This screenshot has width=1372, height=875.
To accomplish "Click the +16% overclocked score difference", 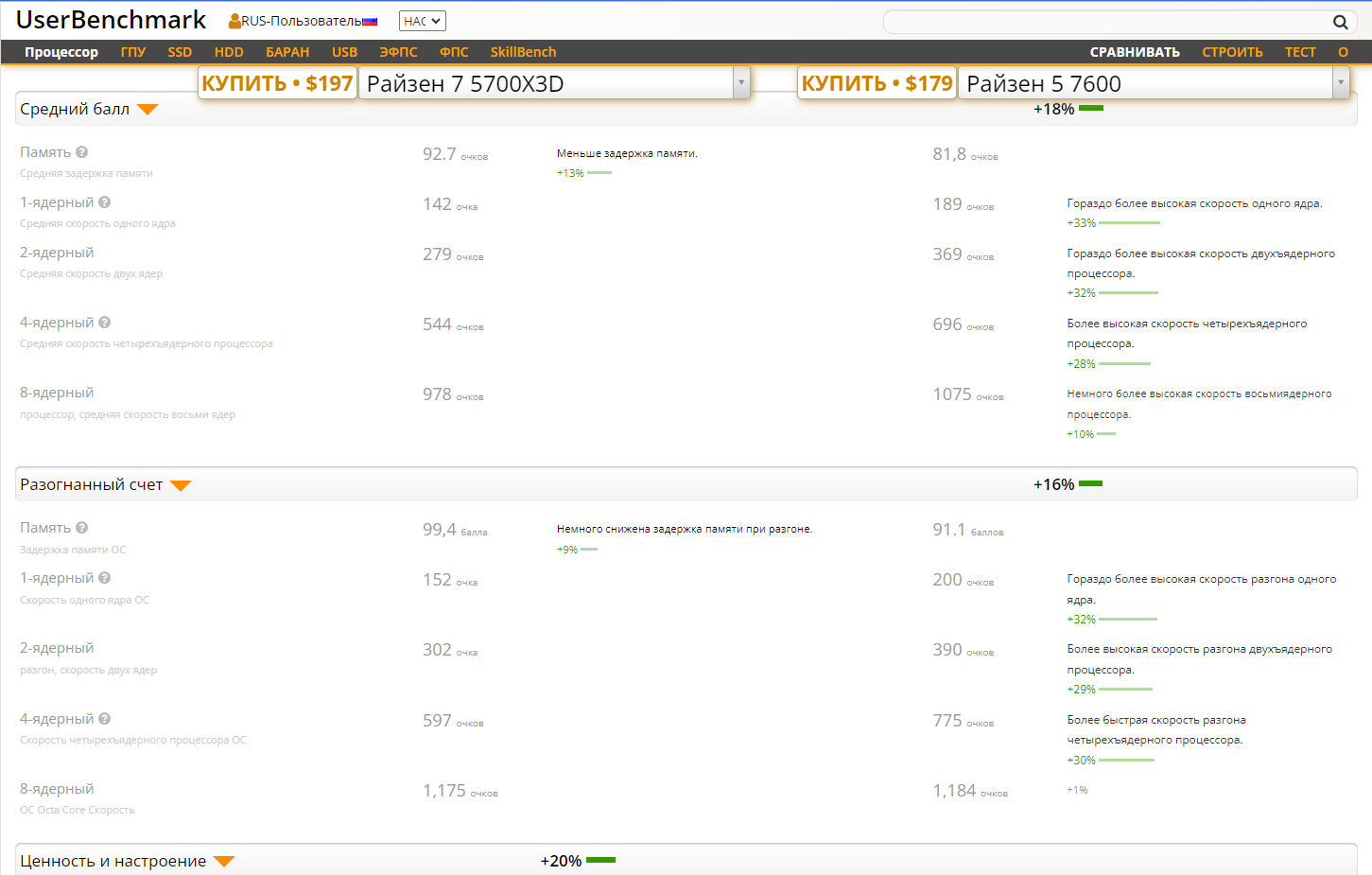I will coord(1053,484).
